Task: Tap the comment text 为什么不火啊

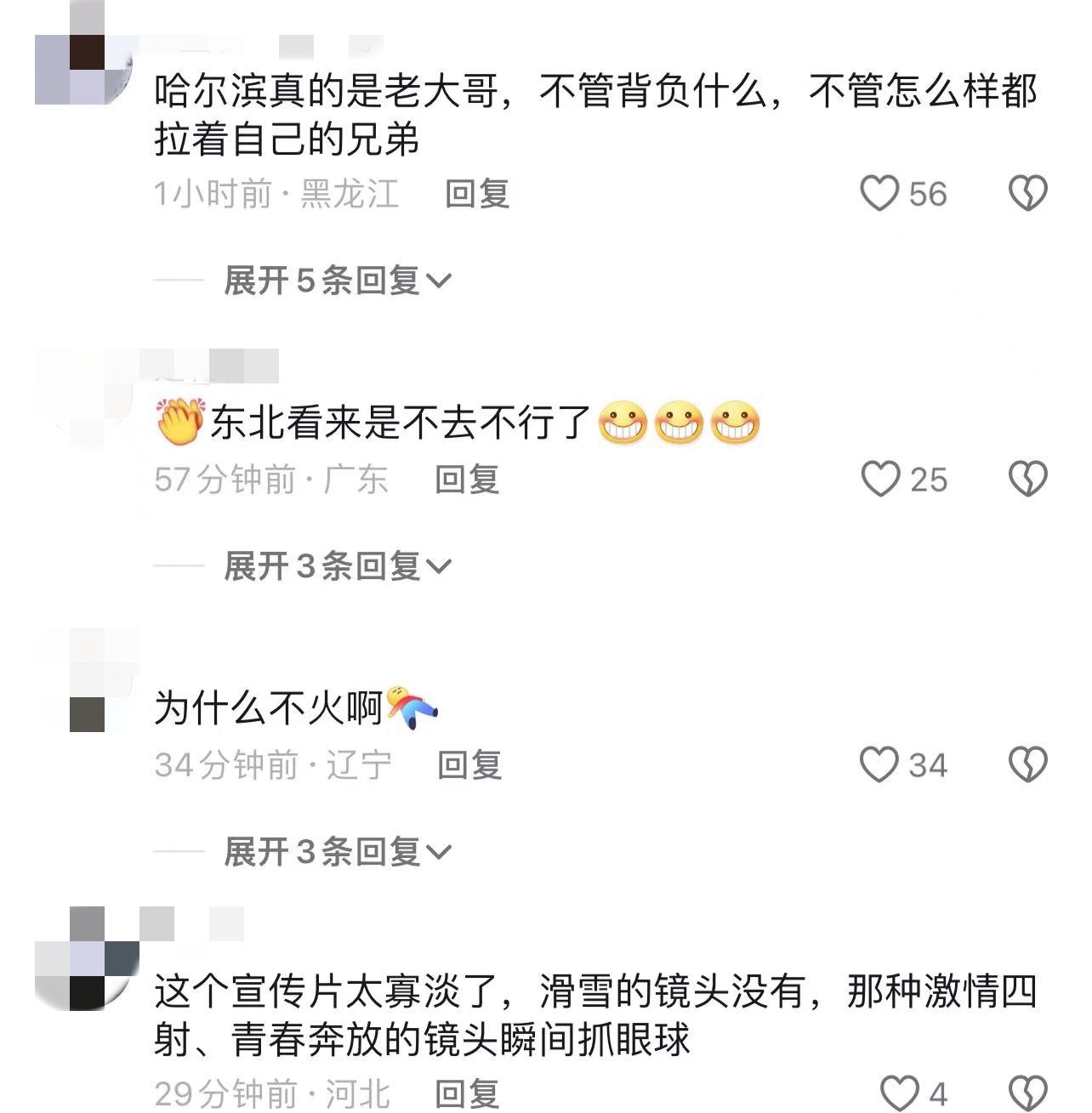Action: (269, 707)
